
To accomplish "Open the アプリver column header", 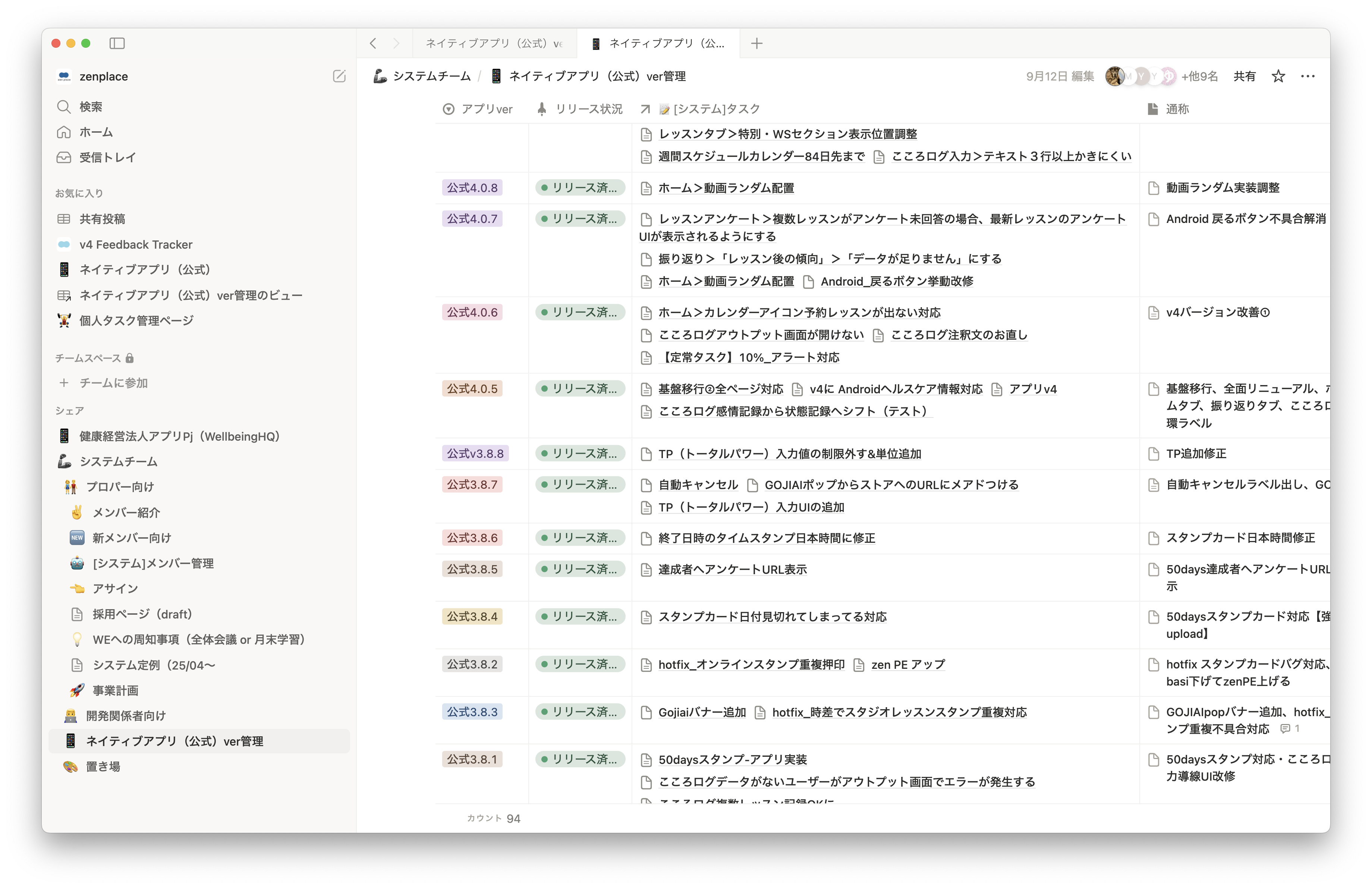I will coord(477,109).
